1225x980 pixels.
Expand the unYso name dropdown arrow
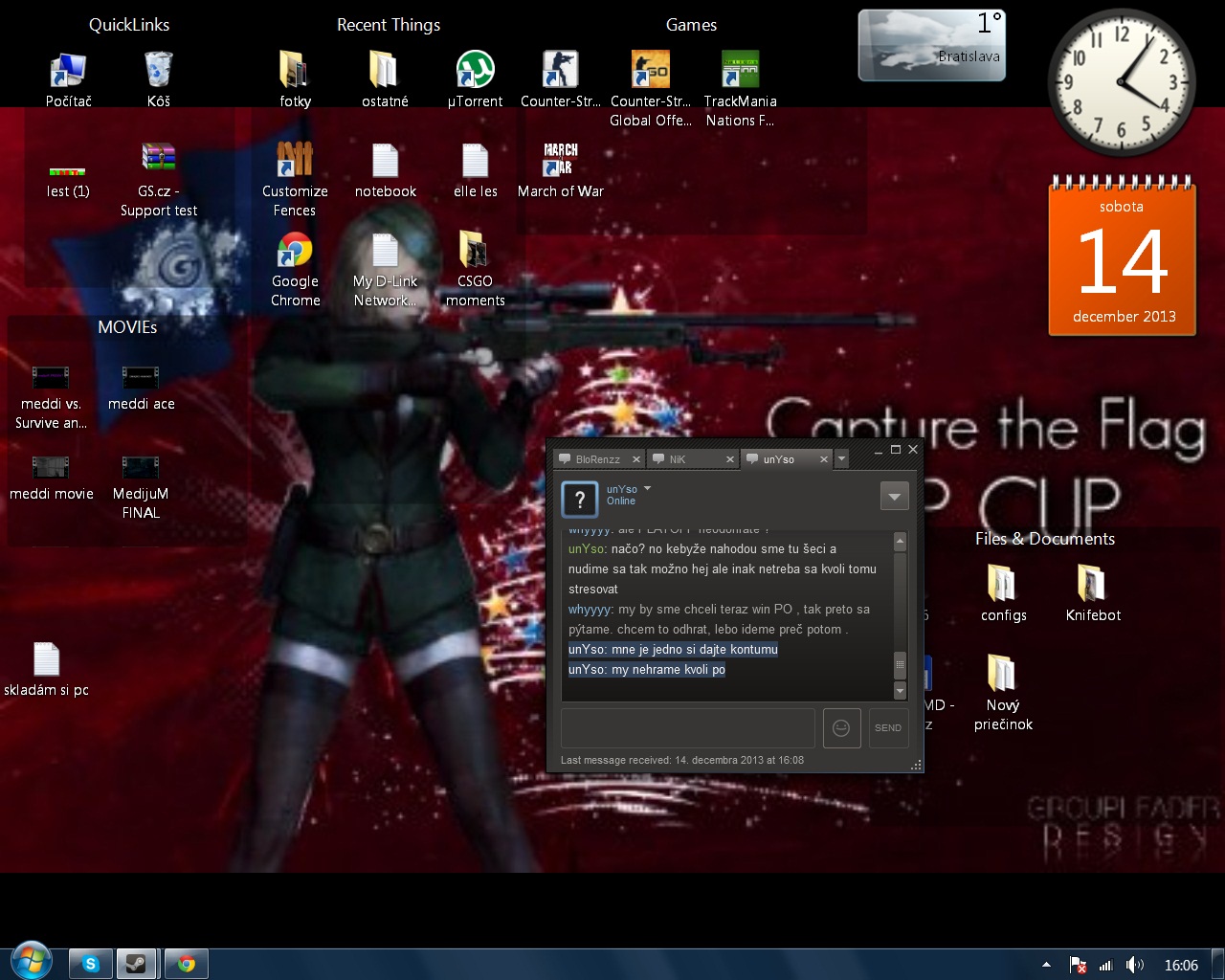coord(648,489)
